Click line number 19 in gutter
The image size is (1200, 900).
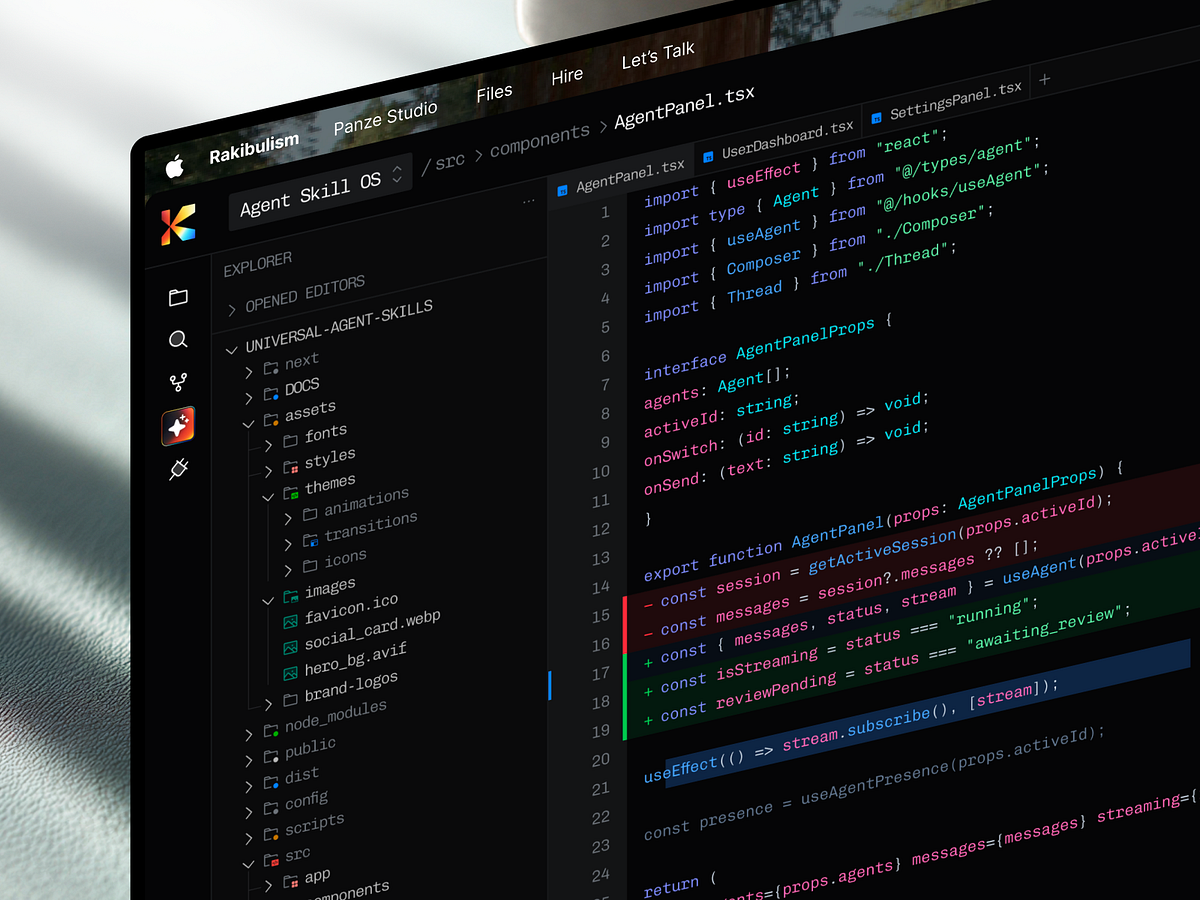[600, 731]
